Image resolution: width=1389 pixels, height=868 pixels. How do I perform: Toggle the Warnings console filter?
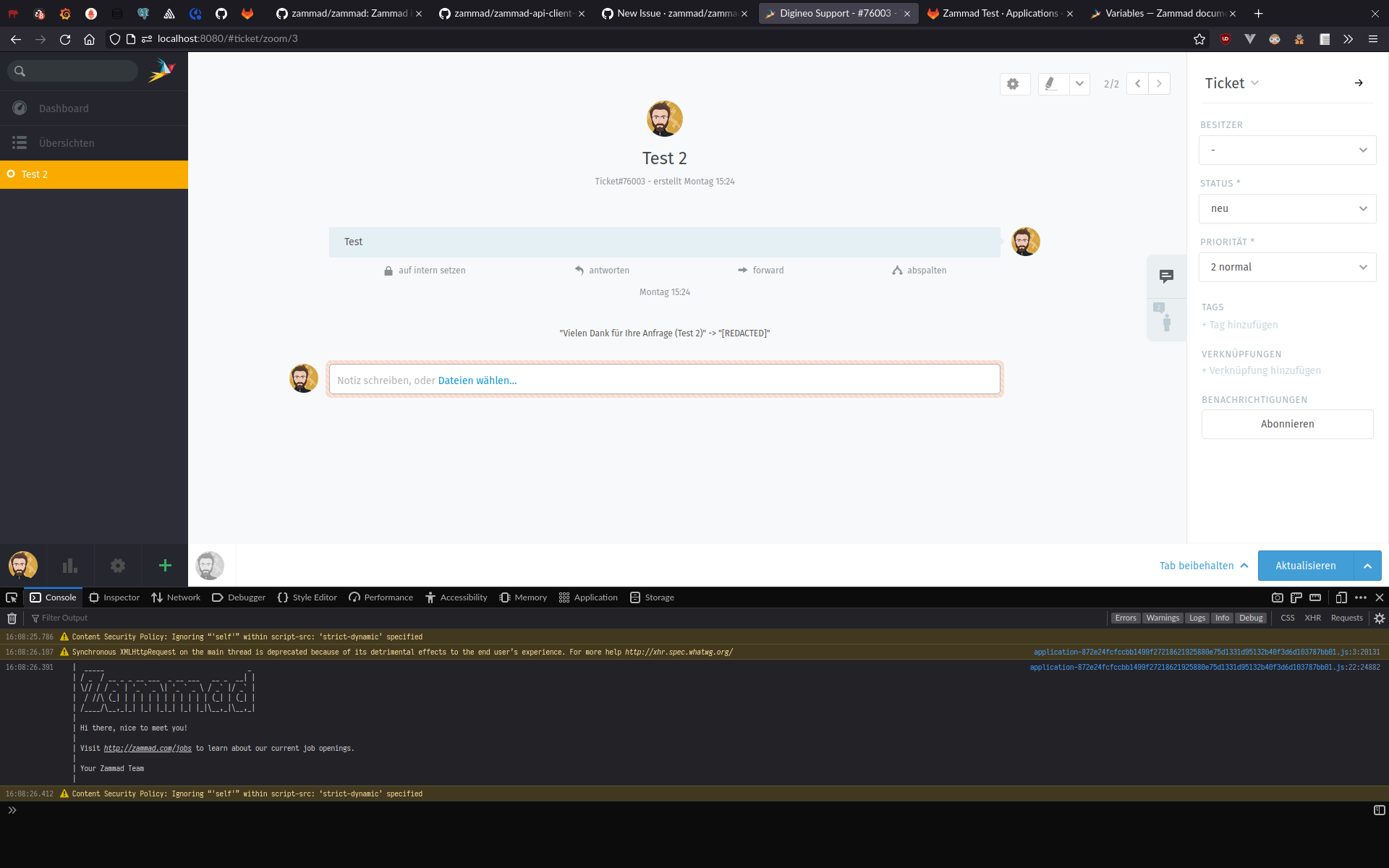pos(1163,618)
